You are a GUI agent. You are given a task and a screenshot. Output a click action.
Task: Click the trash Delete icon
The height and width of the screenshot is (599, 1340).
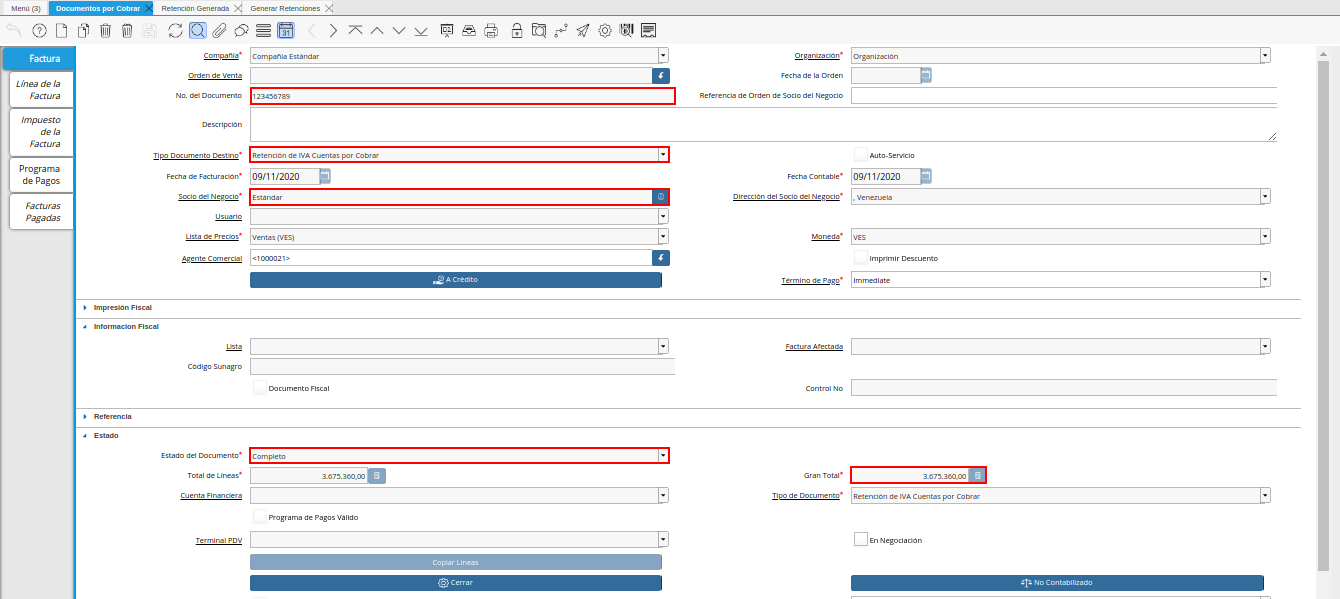pos(105,31)
